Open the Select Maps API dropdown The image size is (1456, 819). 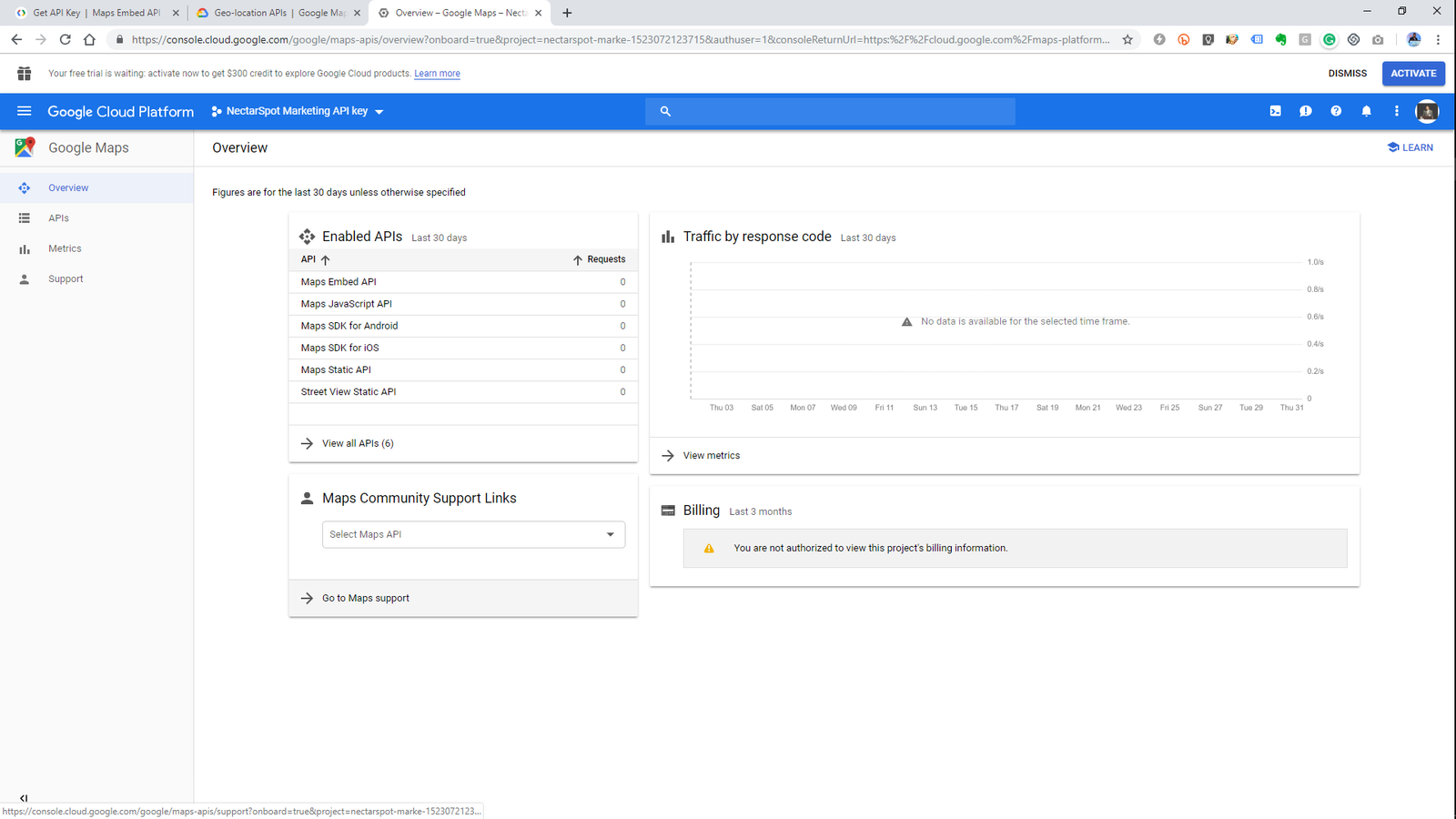(473, 534)
